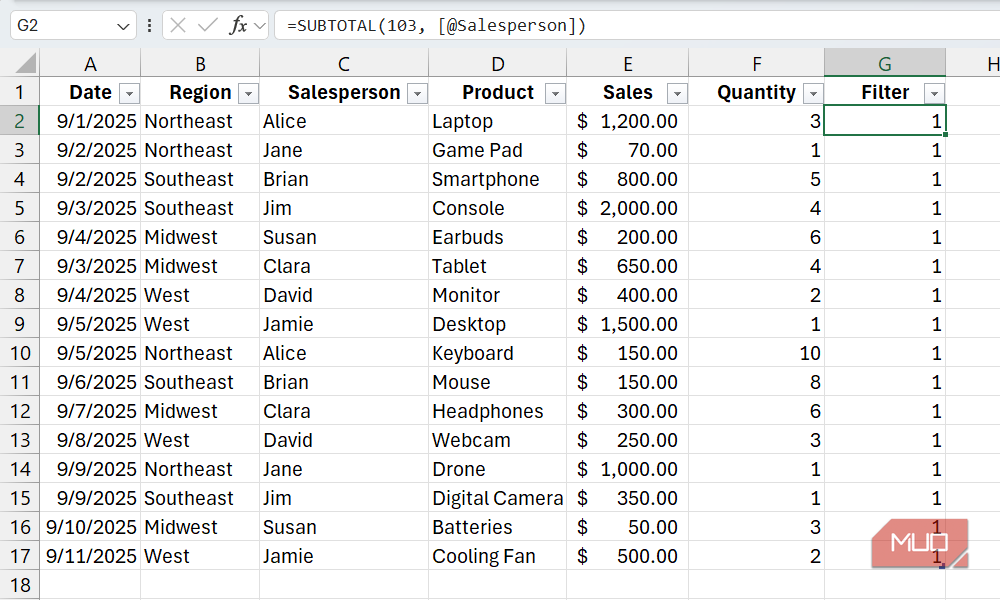The height and width of the screenshot is (600, 1000).
Task: Open the Filter column filter dropdown
Action: click(x=934, y=93)
